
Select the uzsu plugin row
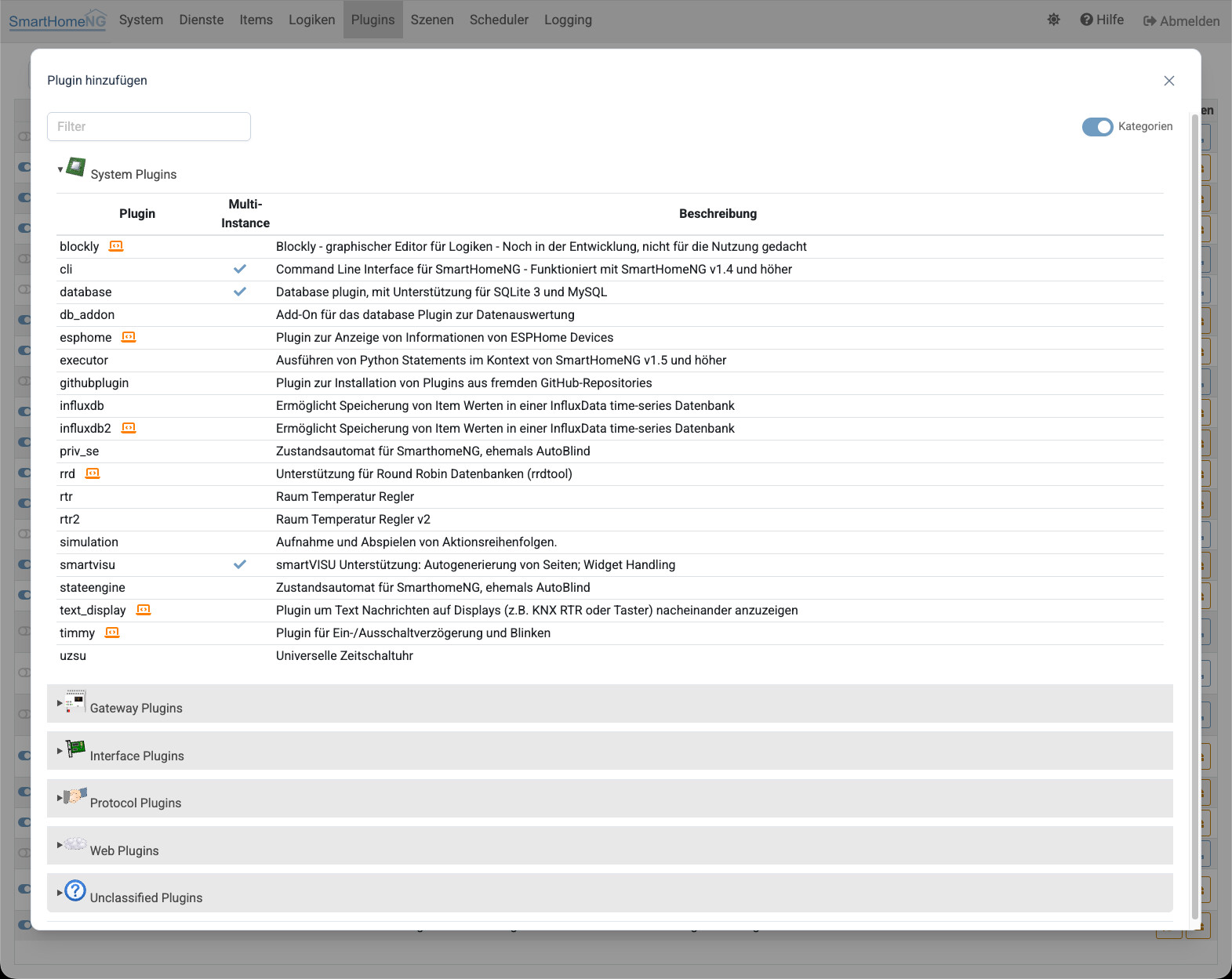click(610, 655)
